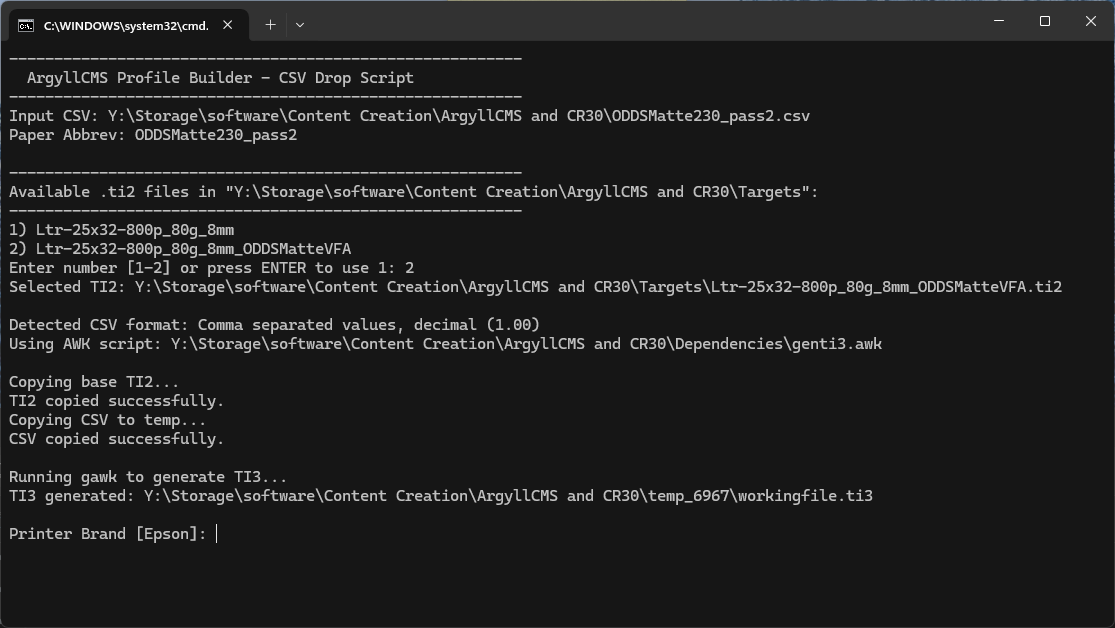The height and width of the screenshot is (628, 1115).
Task: Expand the new tab profile dropdown chevron
Action: (x=299, y=25)
